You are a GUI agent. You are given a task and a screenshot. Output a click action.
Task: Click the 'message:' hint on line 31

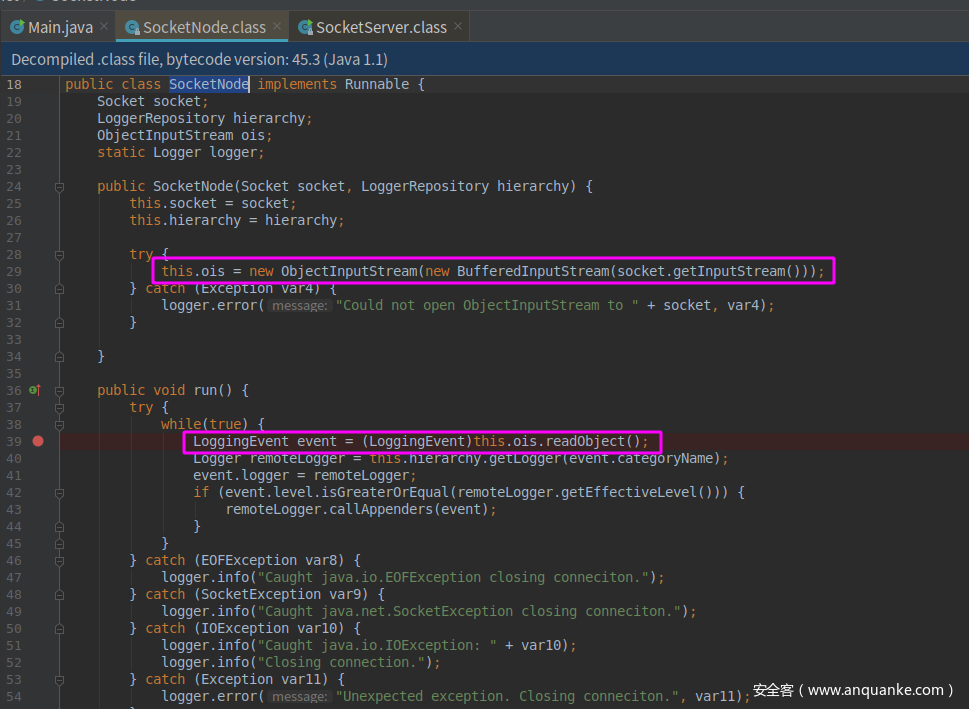(x=300, y=305)
